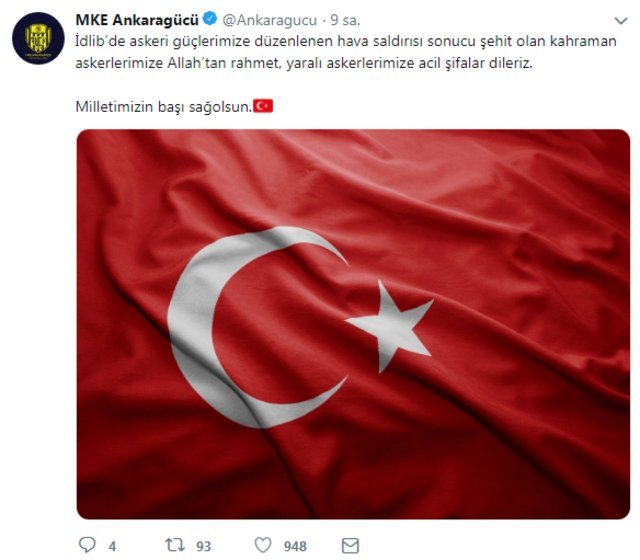Retweet using the retweet arrows icon
This screenshot has width=640, height=560.
point(175,545)
